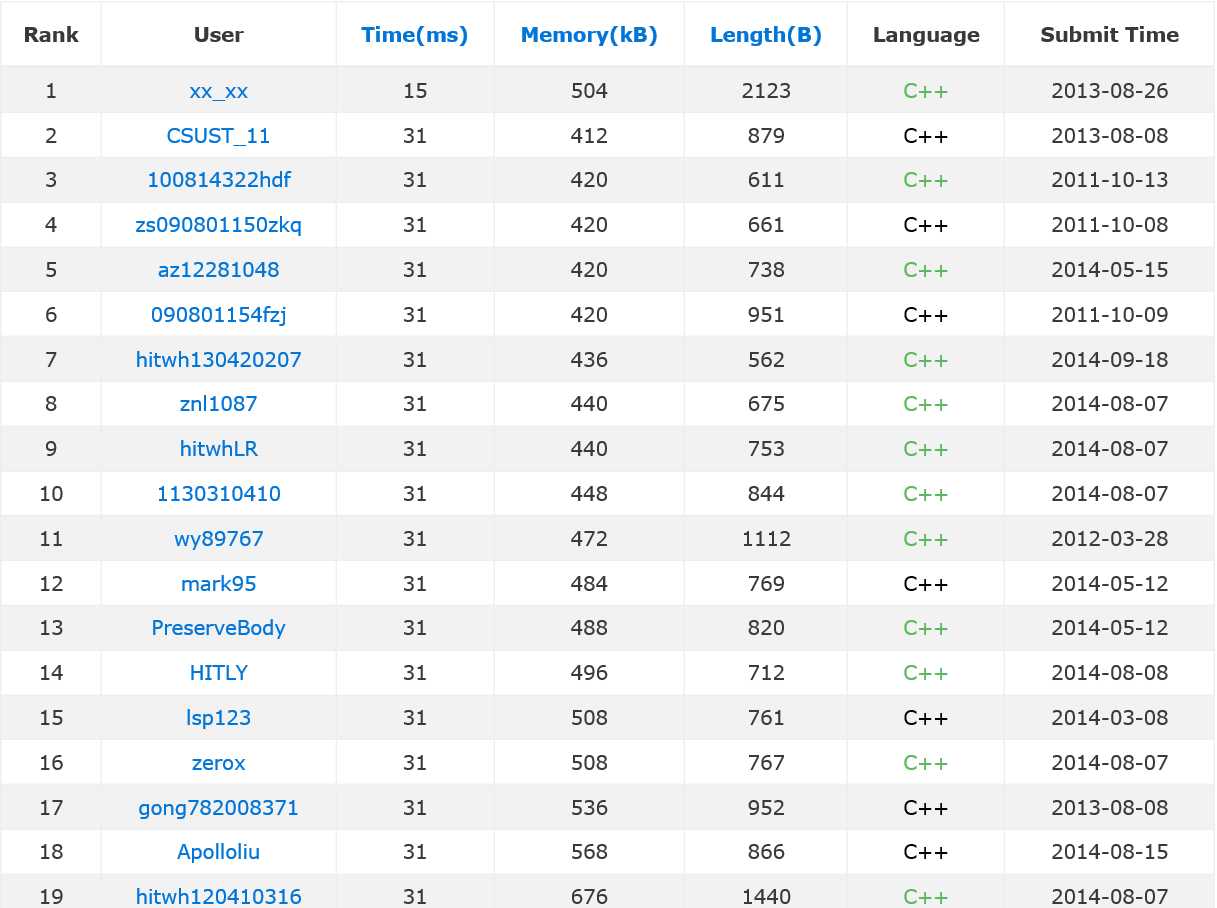View HITLY's green C++ source code
This screenshot has height=908, width=1217.
coord(926,673)
